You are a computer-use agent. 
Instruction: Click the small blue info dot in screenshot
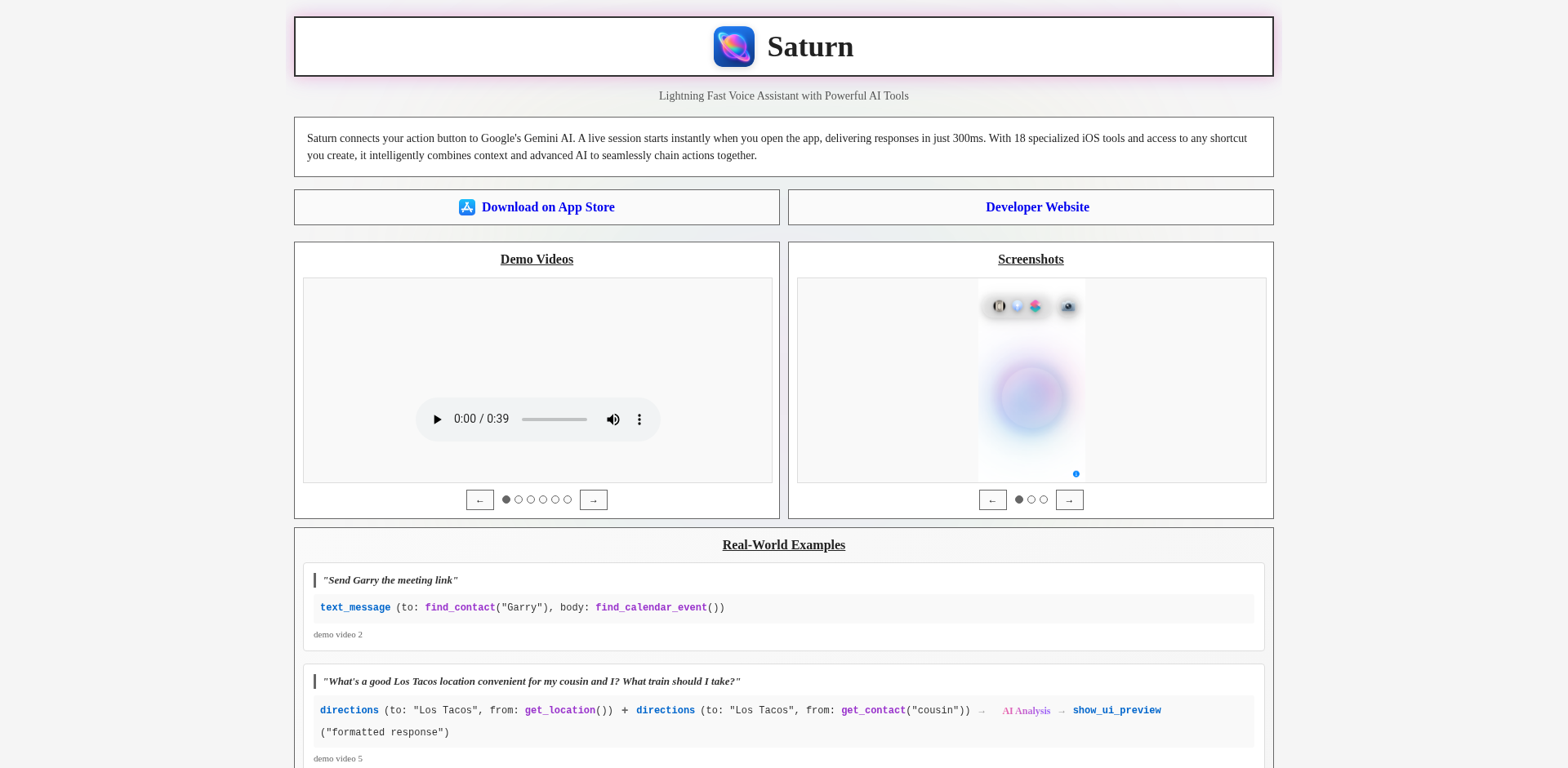(1076, 474)
